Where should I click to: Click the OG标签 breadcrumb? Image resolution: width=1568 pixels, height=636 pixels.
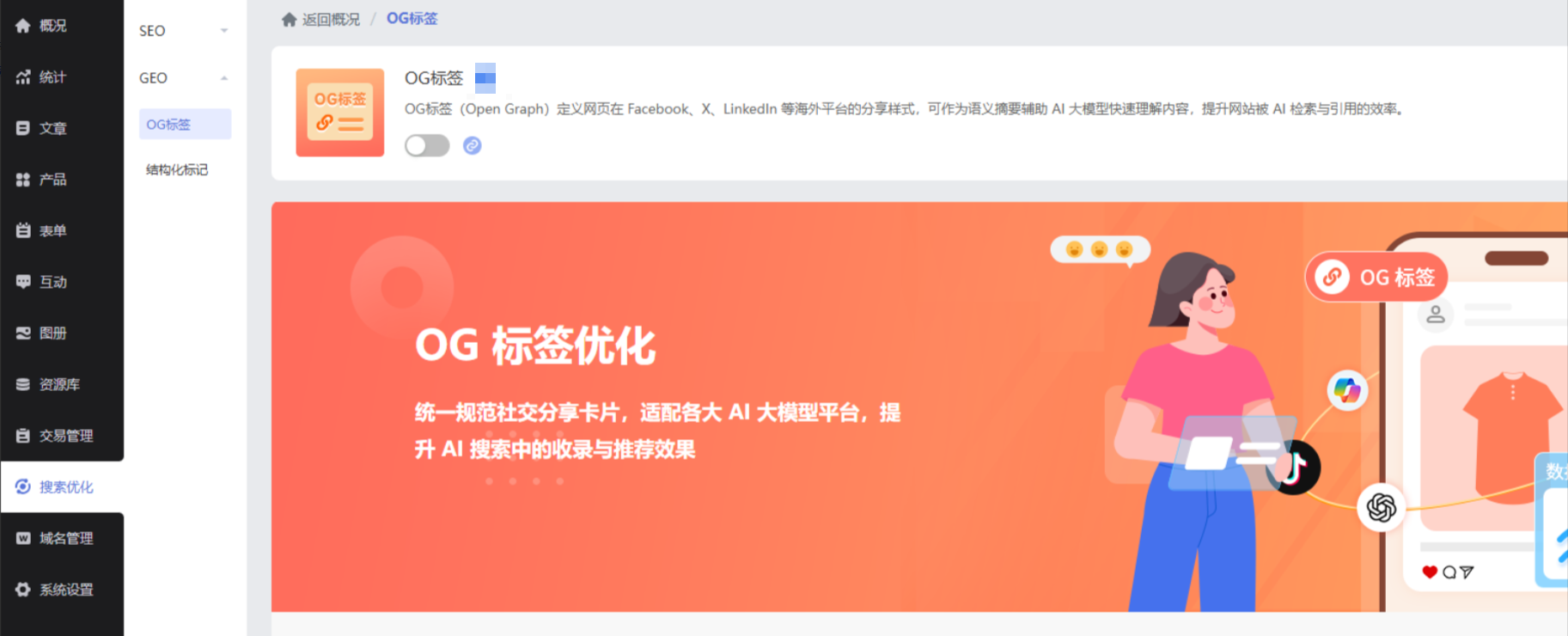(412, 18)
